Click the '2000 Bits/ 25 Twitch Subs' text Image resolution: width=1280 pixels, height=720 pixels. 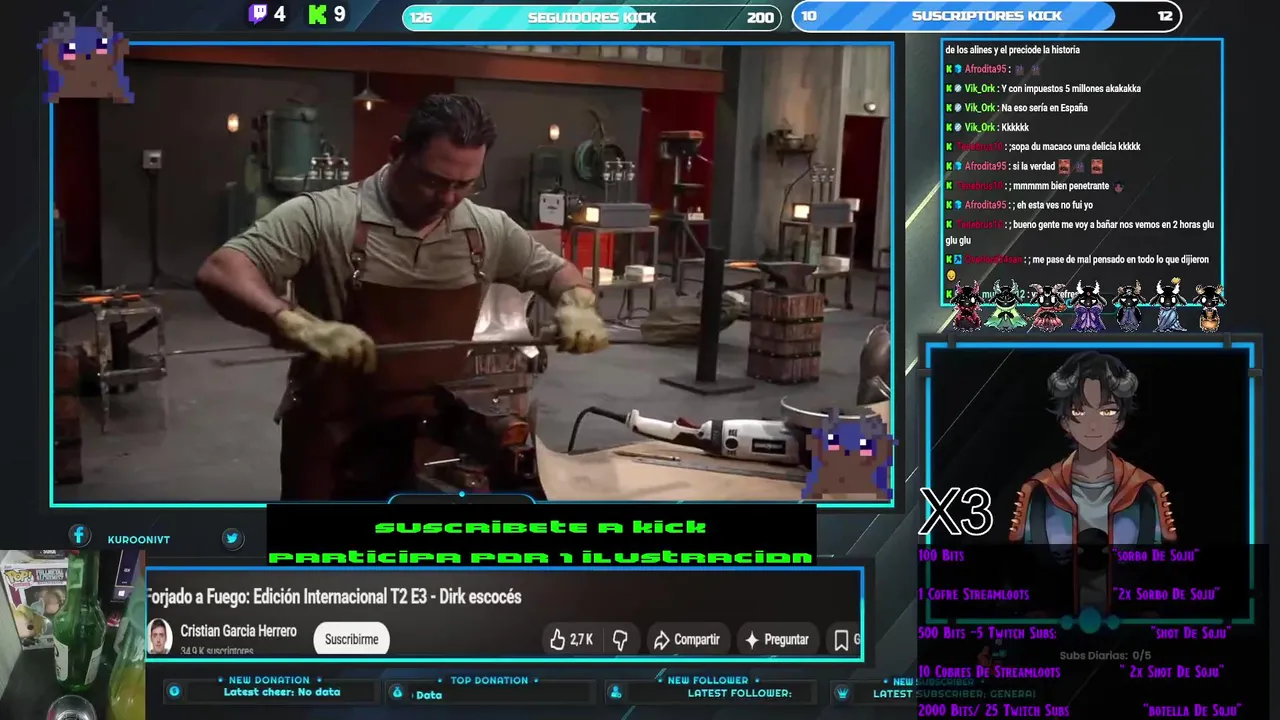994,711
